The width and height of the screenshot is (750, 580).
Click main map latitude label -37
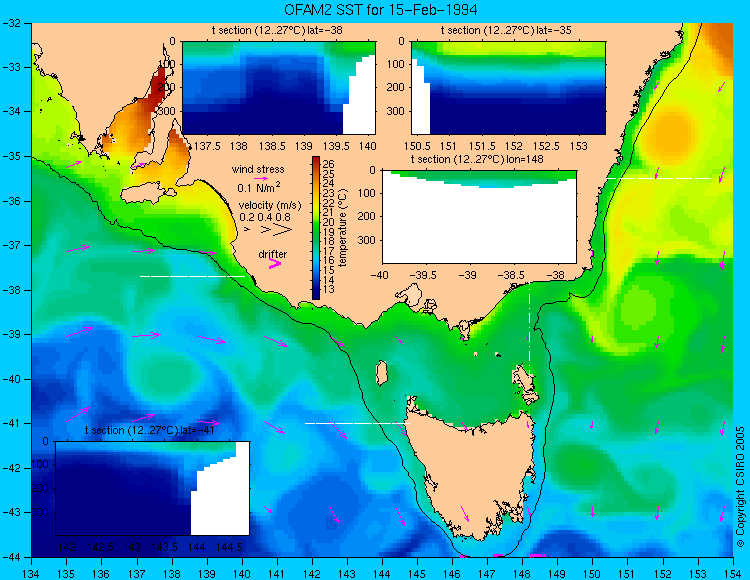pyautogui.click(x=11, y=246)
